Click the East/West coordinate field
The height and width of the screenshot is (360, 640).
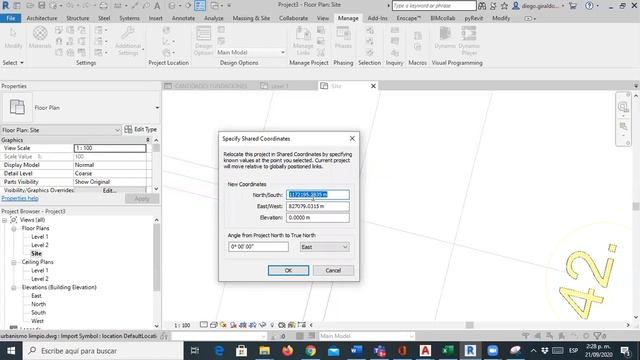[x=318, y=207]
